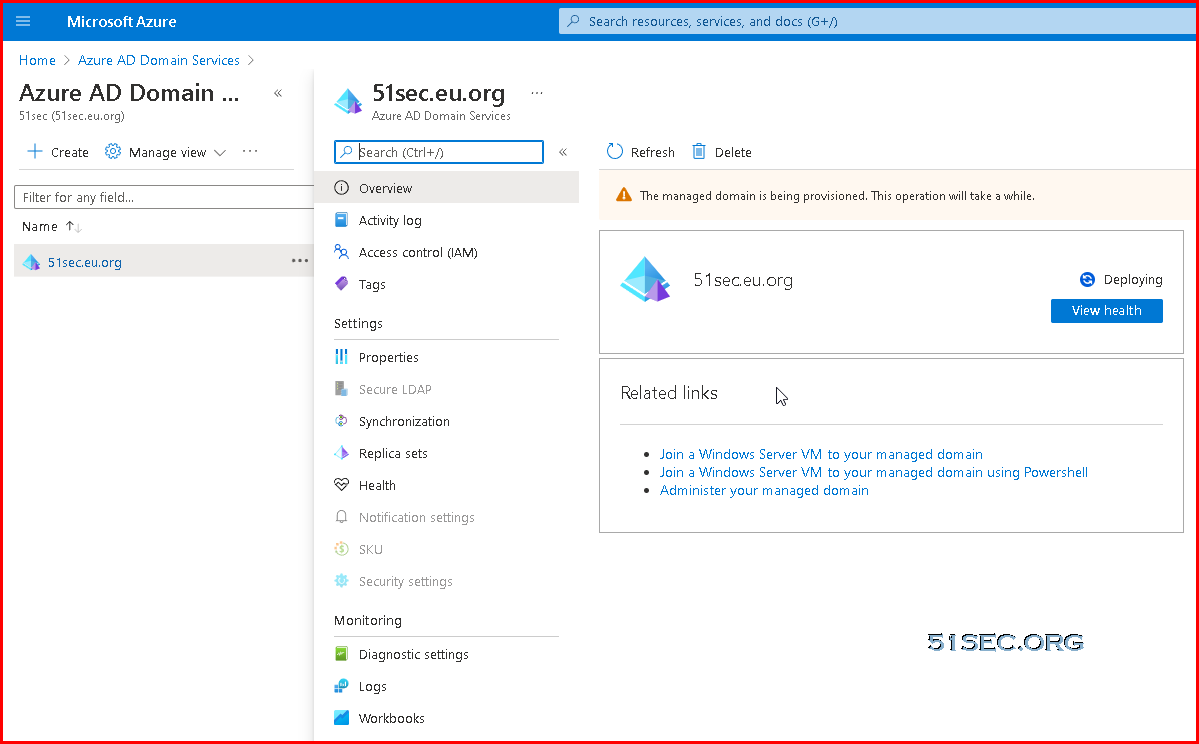Click the 51sec.eu.org resource icon in the list
Image resolution: width=1199 pixels, height=744 pixels.
click(31, 262)
